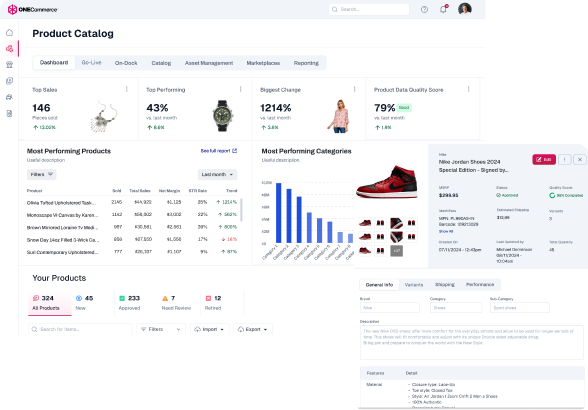Open the On-Dock tab
This screenshot has width=588, height=410.
point(126,63)
